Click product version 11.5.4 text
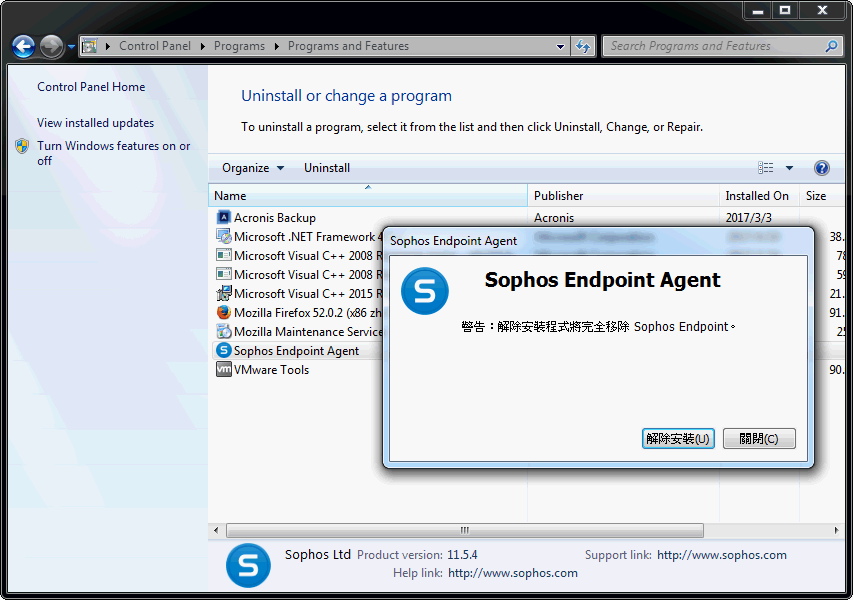The image size is (853, 600). [x=462, y=555]
